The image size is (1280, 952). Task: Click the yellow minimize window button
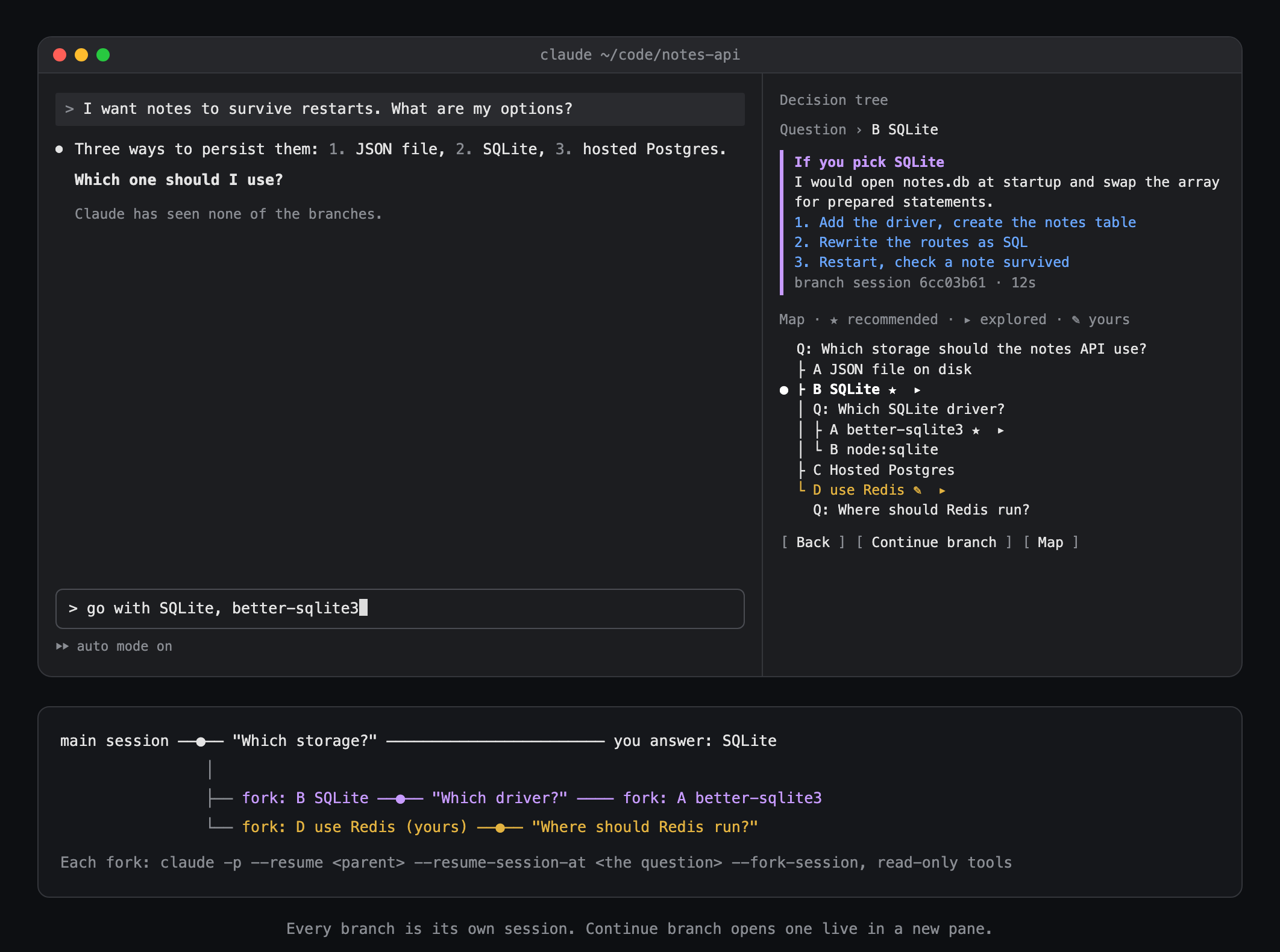[x=81, y=55]
